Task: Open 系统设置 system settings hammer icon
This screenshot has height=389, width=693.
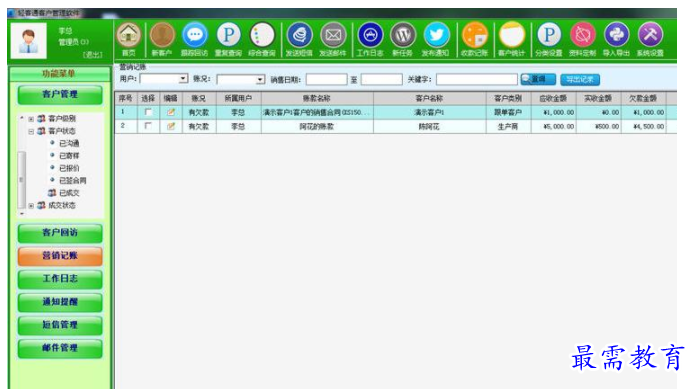Action: [x=650, y=35]
